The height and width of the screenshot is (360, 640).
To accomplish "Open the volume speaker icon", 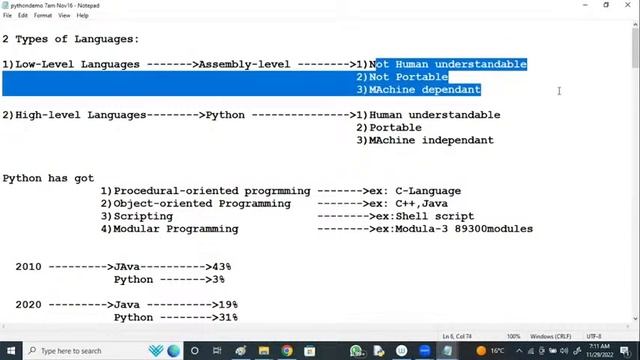I will coord(564,351).
